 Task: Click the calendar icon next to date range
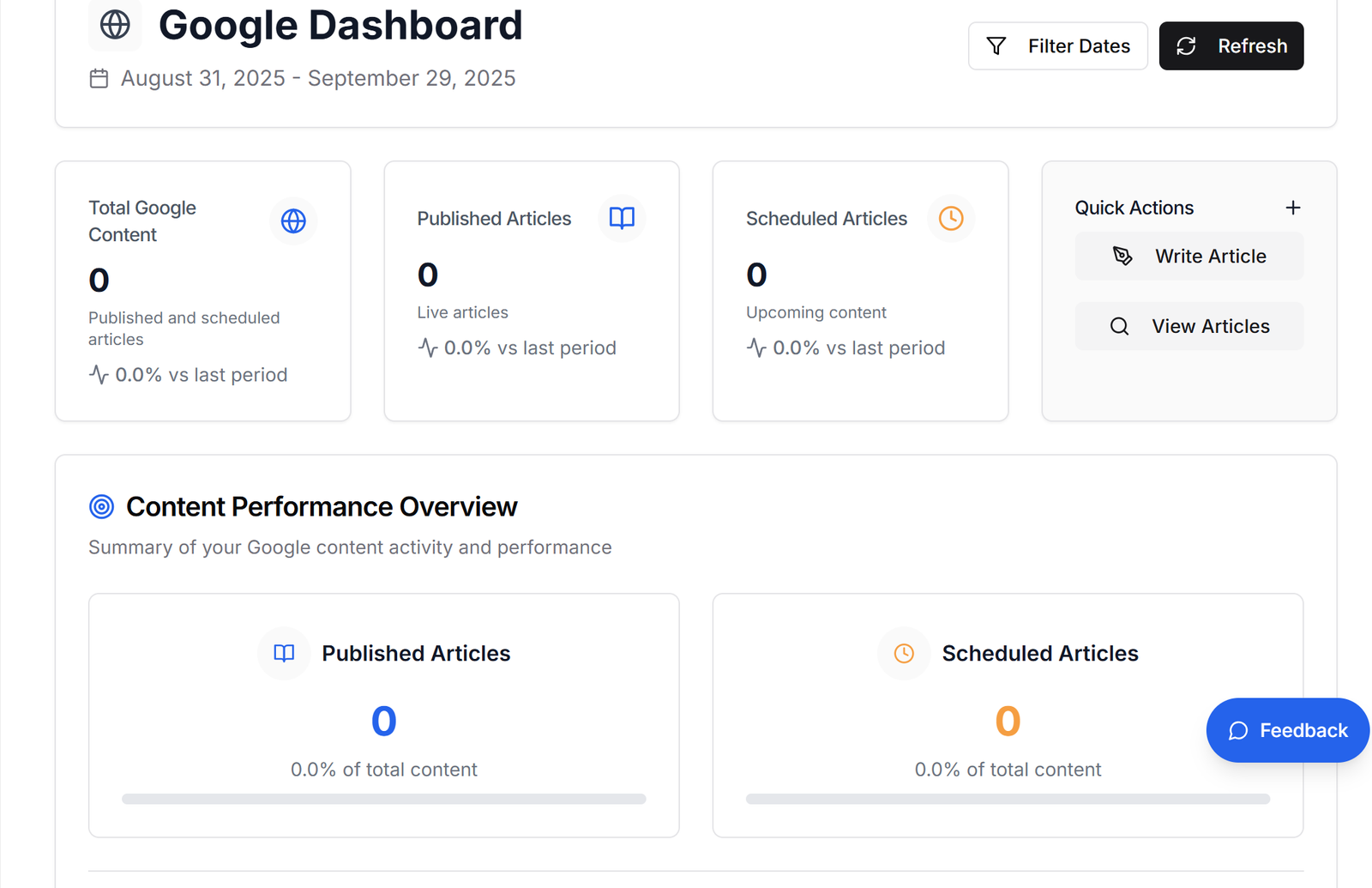(99, 79)
